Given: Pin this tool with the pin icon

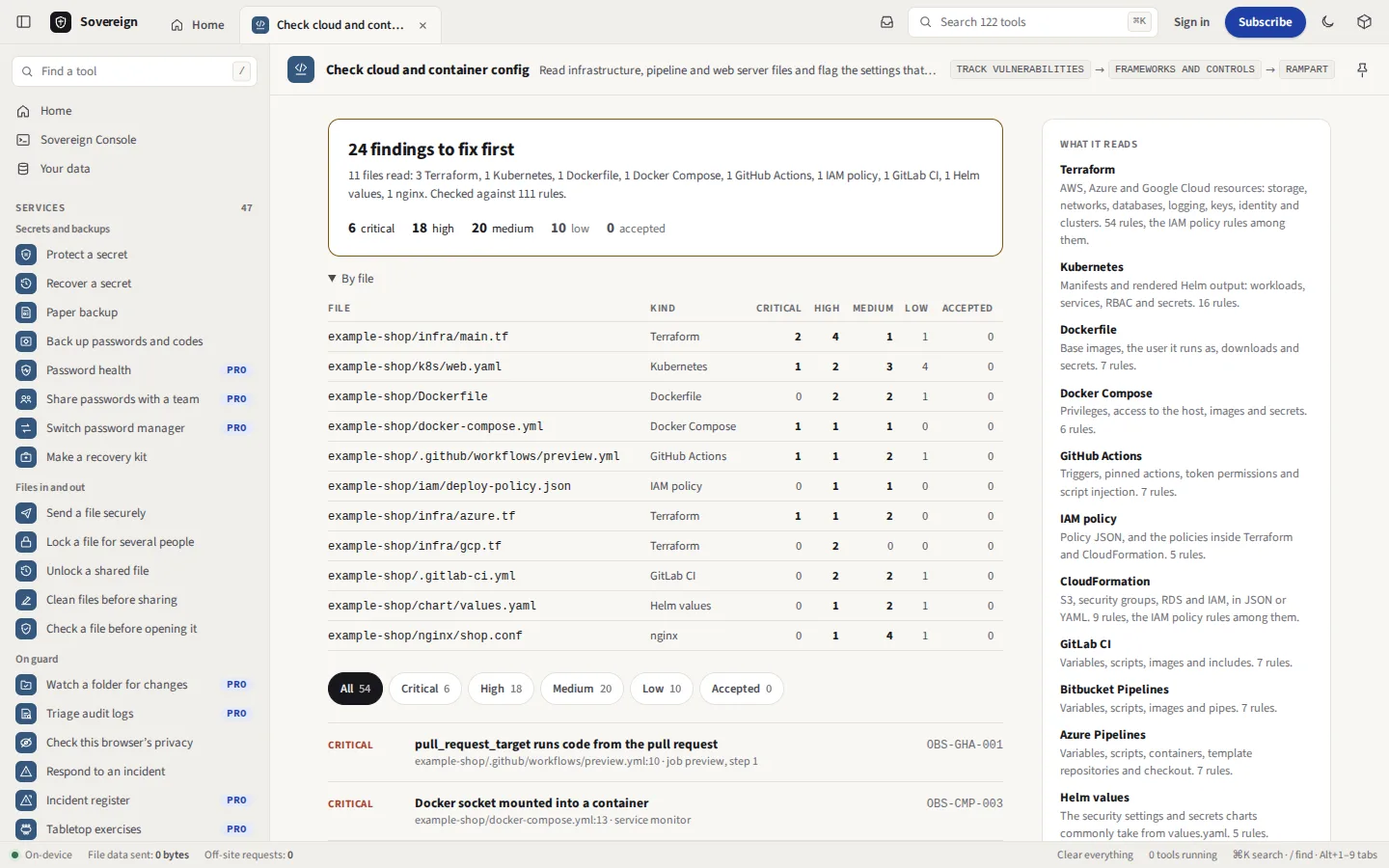Looking at the screenshot, I should 1362,69.
